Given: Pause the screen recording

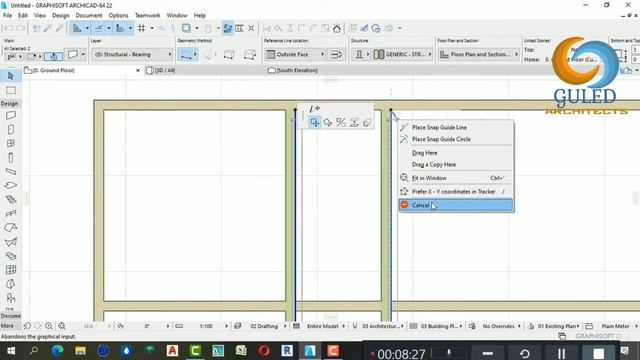Looking at the screenshot, I should click(x=561, y=353).
